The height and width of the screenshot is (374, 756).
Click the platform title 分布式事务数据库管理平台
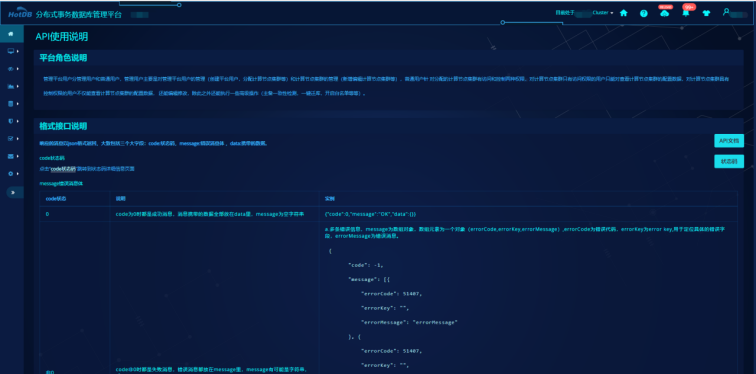click(x=79, y=15)
